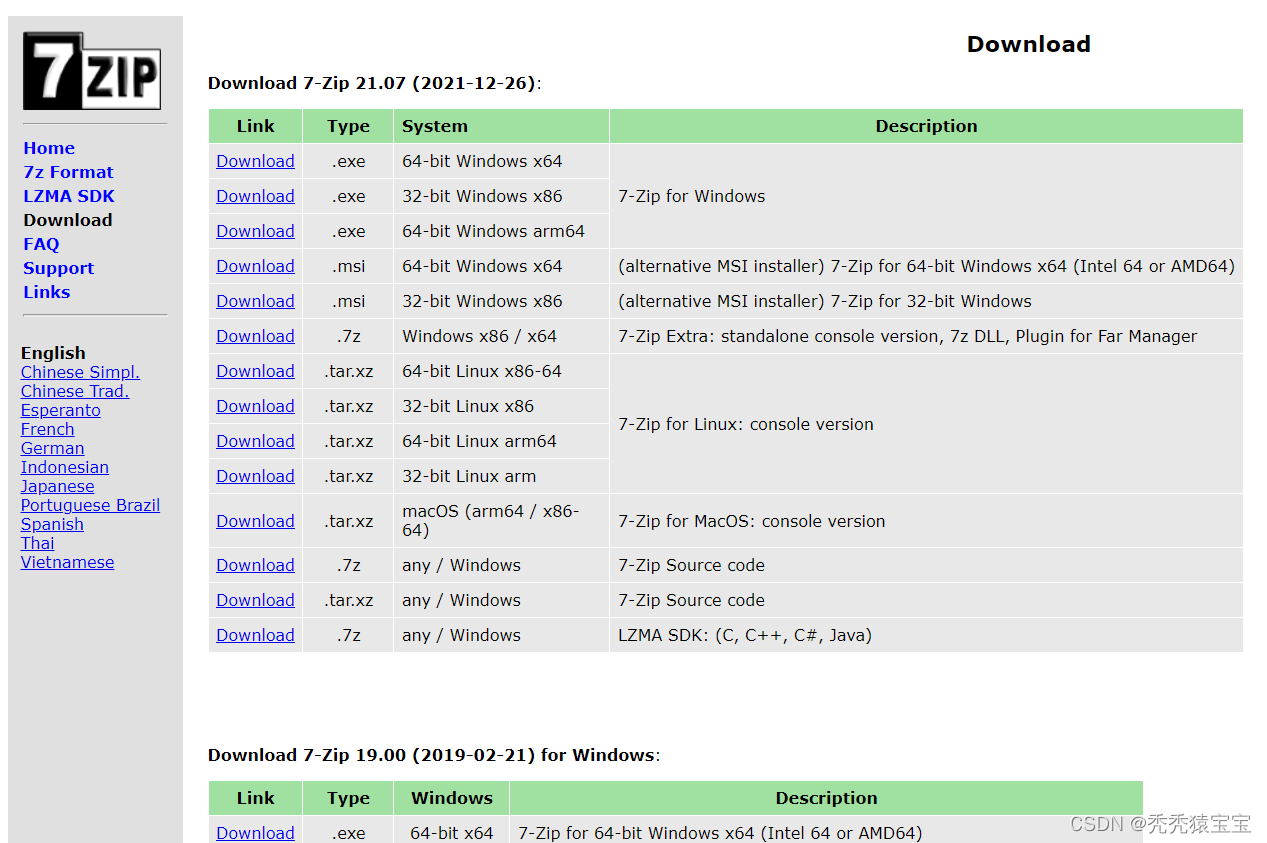
Task: Download .tar.xz for 32-bit Linux x86
Action: 255,406
